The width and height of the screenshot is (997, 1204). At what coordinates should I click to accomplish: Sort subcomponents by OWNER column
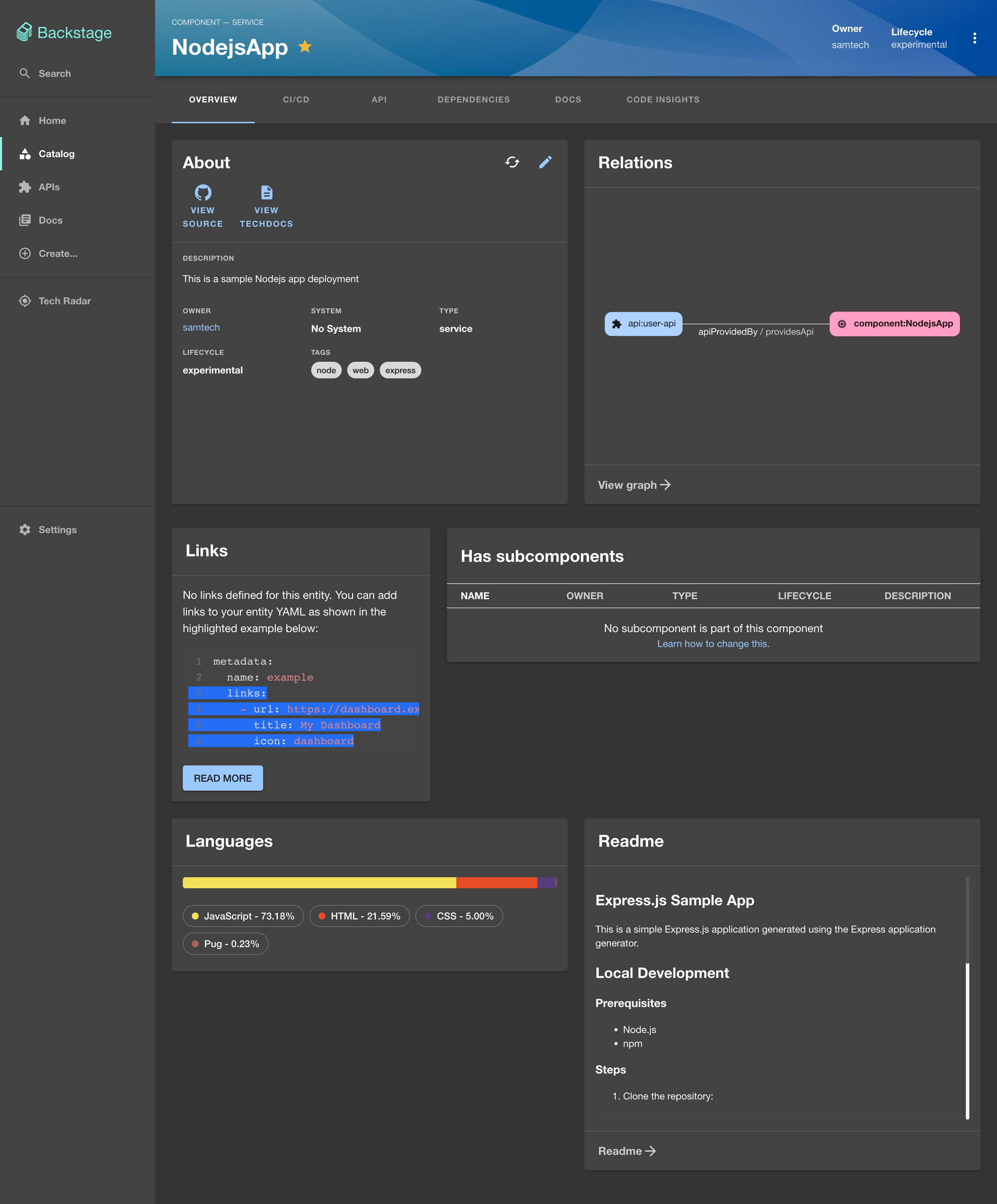click(x=585, y=596)
